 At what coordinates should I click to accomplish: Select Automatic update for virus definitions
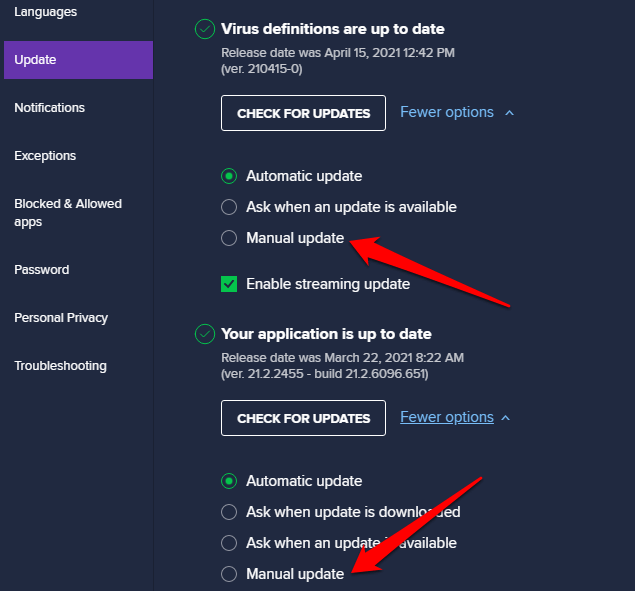pyautogui.click(x=229, y=176)
